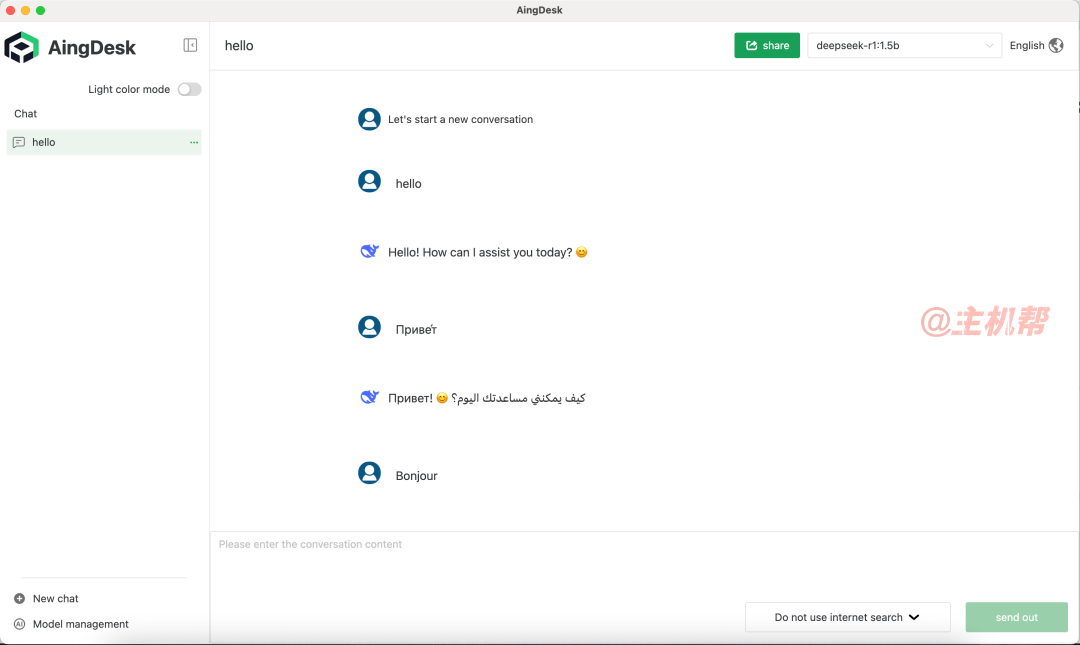
Task: Click the chat bubble icon beside hello
Action: tap(19, 142)
